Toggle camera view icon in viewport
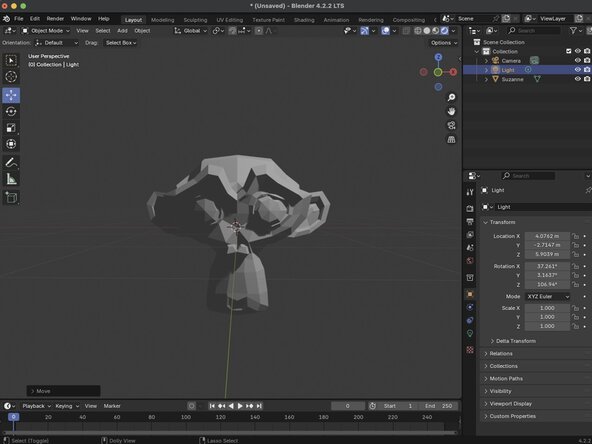The width and height of the screenshot is (592, 444). click(x=451, y=125)
